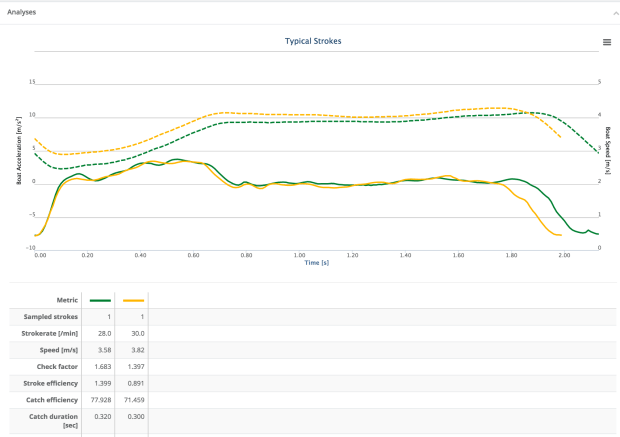Click the green dashed boat speed curve

coord(330,122)
